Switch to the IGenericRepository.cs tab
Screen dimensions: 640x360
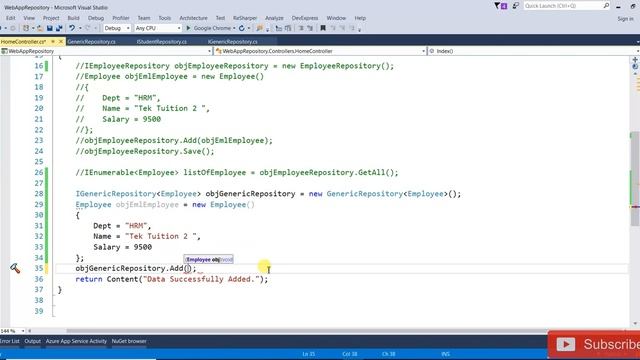coord(233,42)
